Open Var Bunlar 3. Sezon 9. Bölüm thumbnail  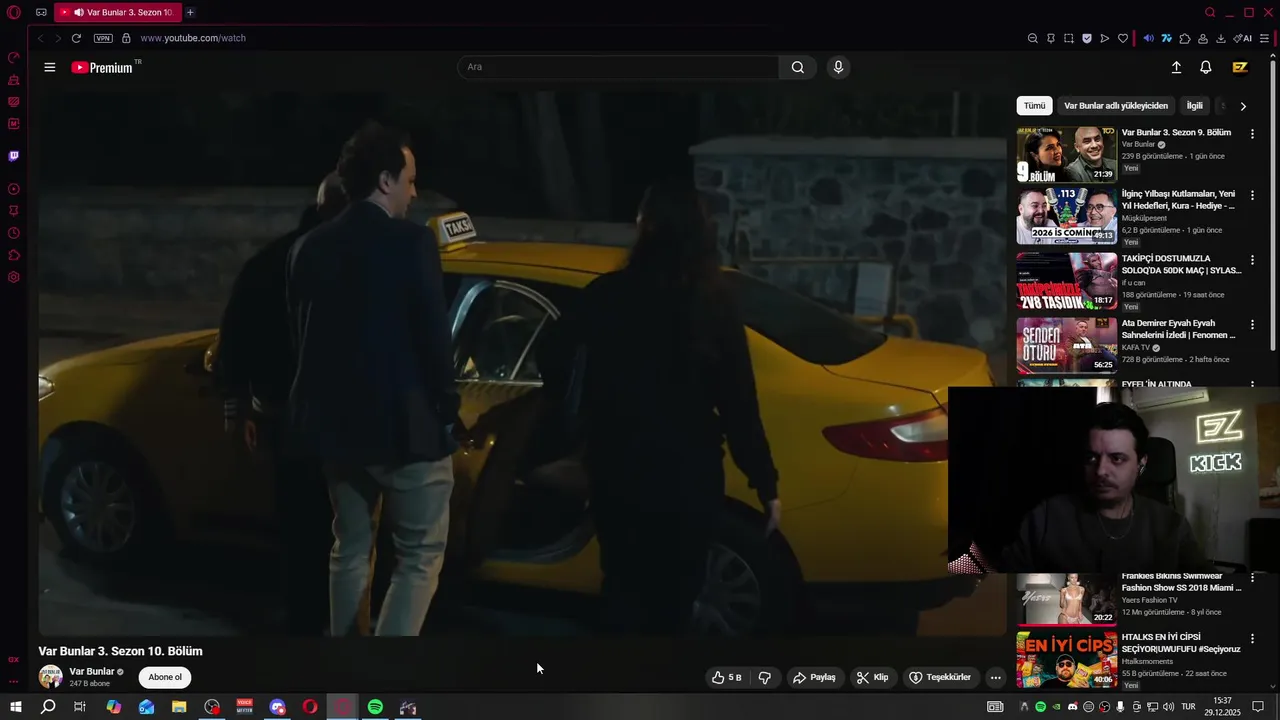[x=1066, y=154]
